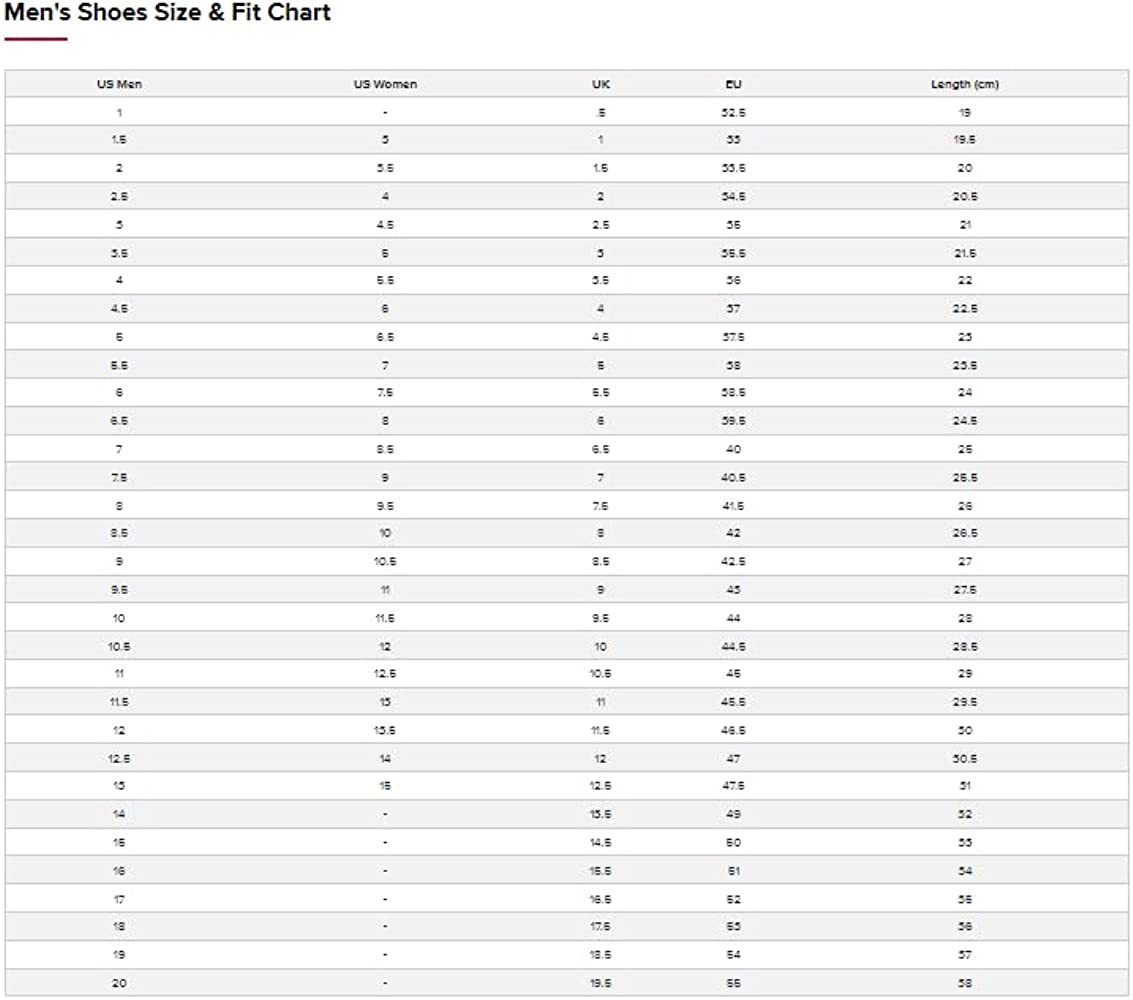1133x1000 pixels.
Task: Click the EU column header
Action: tap(733, 84)
